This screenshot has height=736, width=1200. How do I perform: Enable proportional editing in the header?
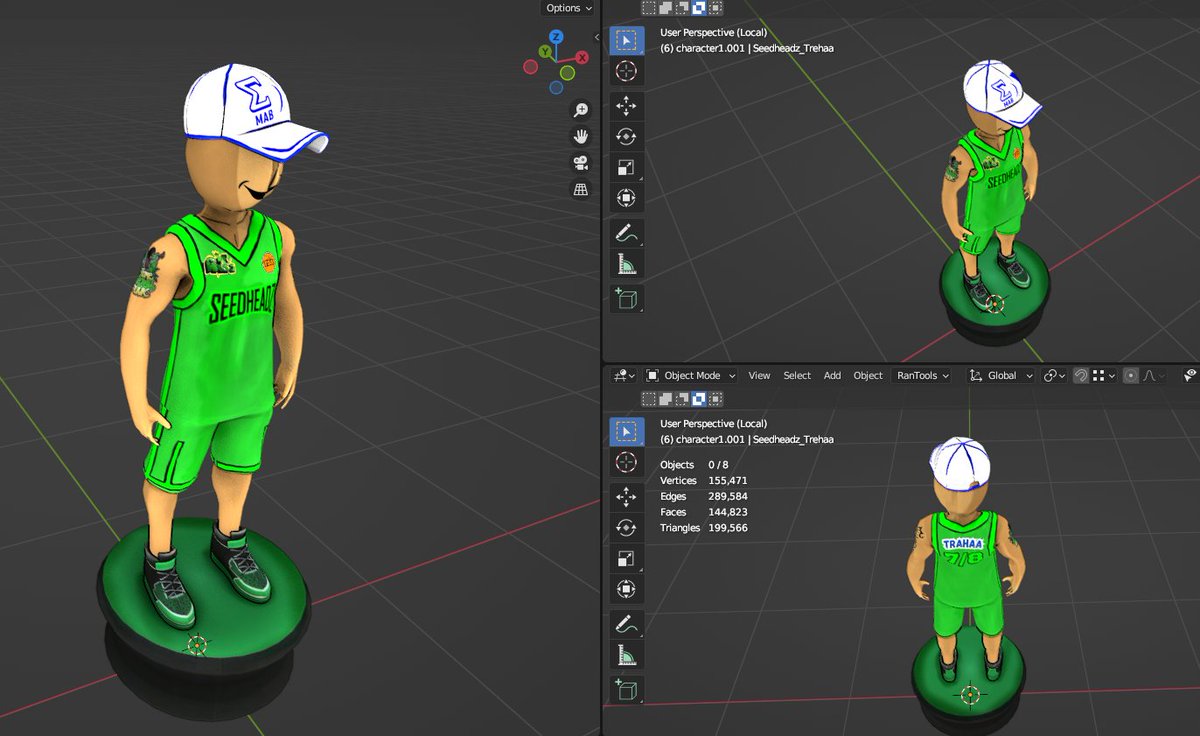(x=1130, y=375)
